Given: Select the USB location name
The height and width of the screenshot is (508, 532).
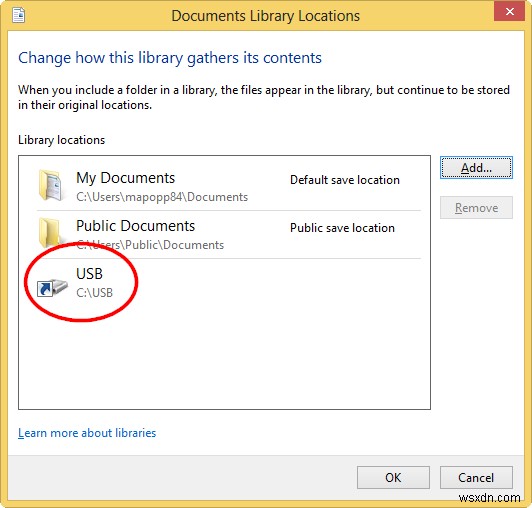Looking at the screenshot, I should pos(89,274).
